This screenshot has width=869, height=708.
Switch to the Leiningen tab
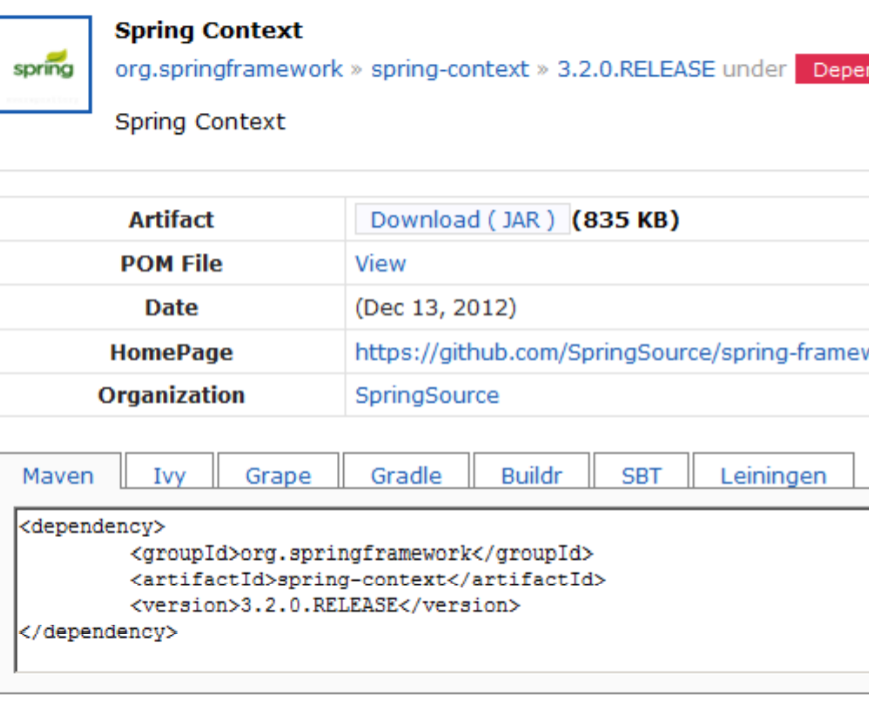tap(773, 476)
